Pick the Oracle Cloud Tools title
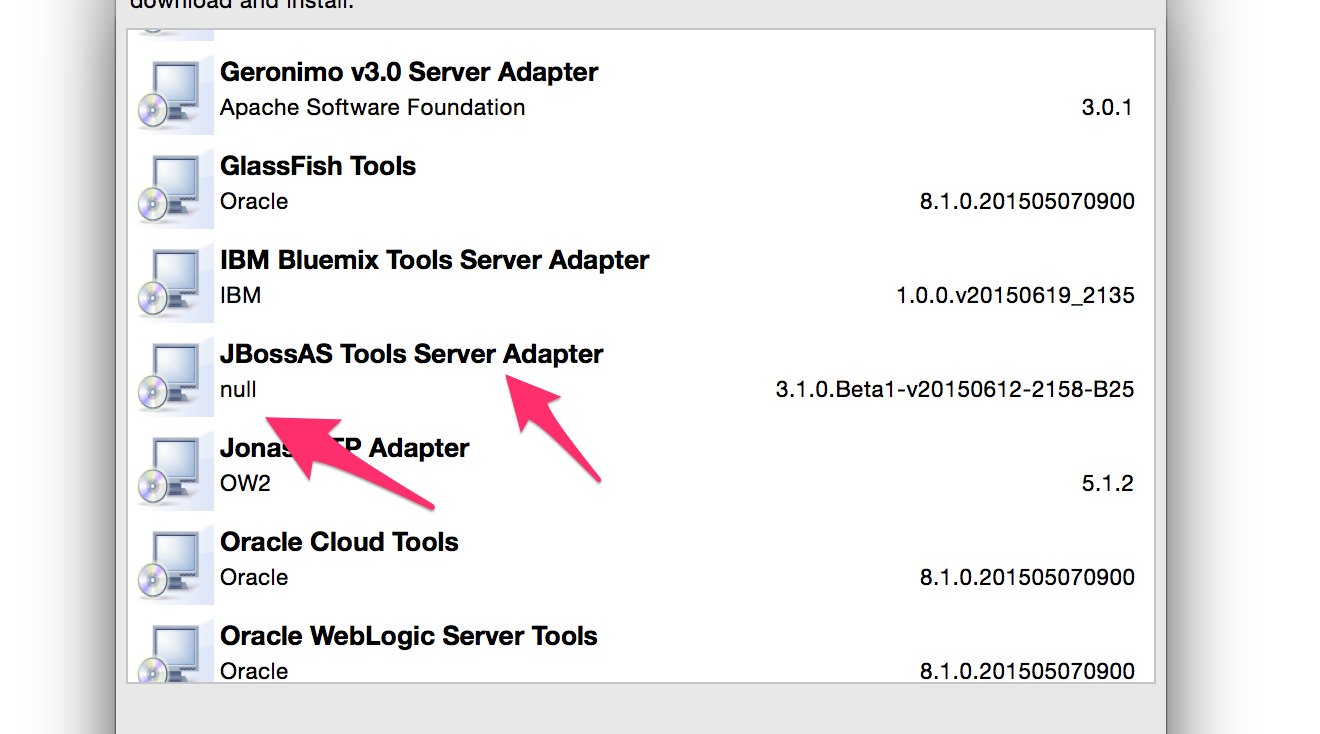 click(339, 542)
